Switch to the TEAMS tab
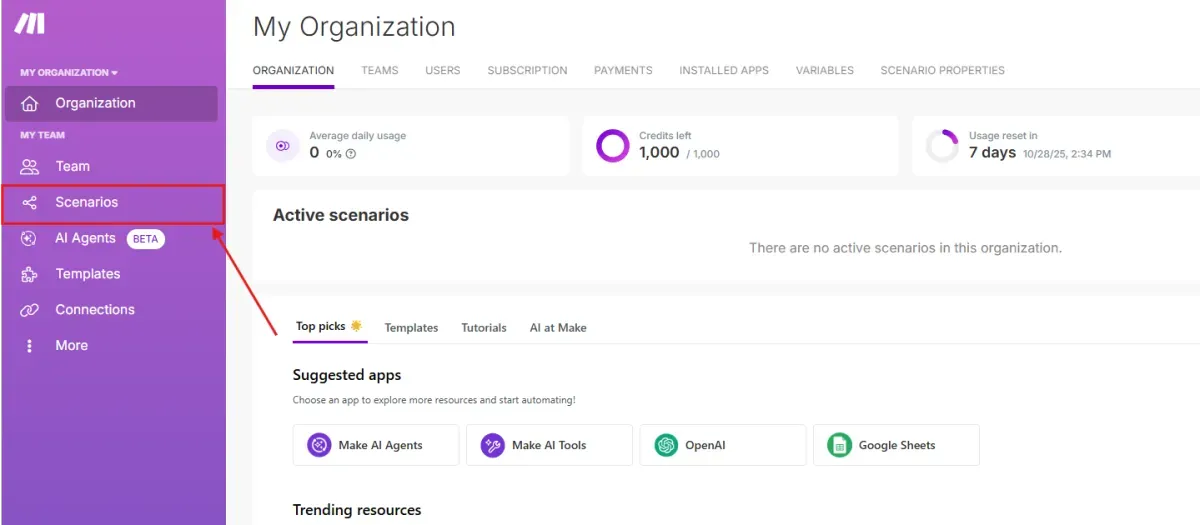This screenshot has width=1200, height=525. pyautogui.click(x=380, y=71)
